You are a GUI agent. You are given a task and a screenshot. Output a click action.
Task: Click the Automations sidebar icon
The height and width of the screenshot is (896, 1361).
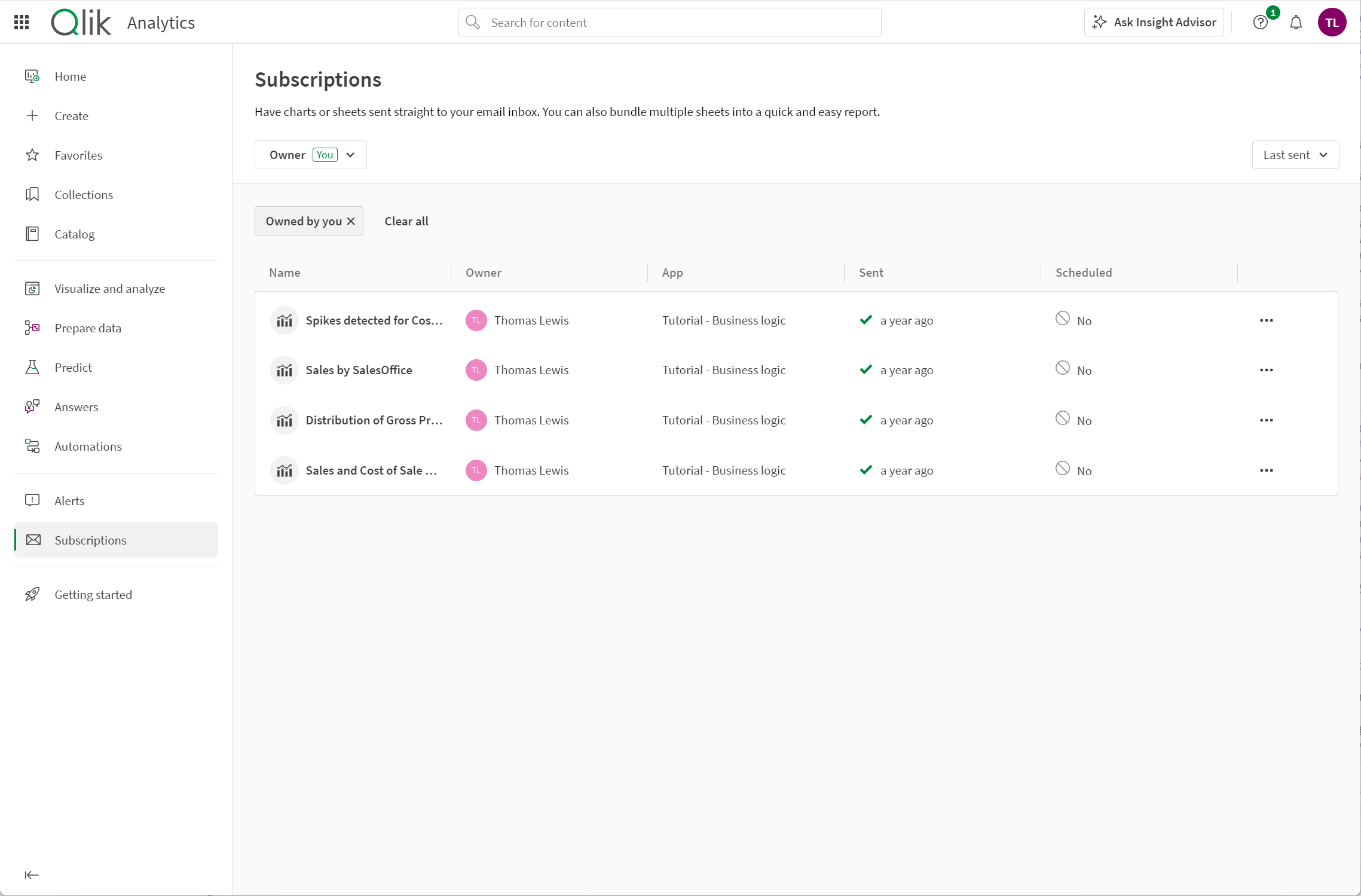32,446
